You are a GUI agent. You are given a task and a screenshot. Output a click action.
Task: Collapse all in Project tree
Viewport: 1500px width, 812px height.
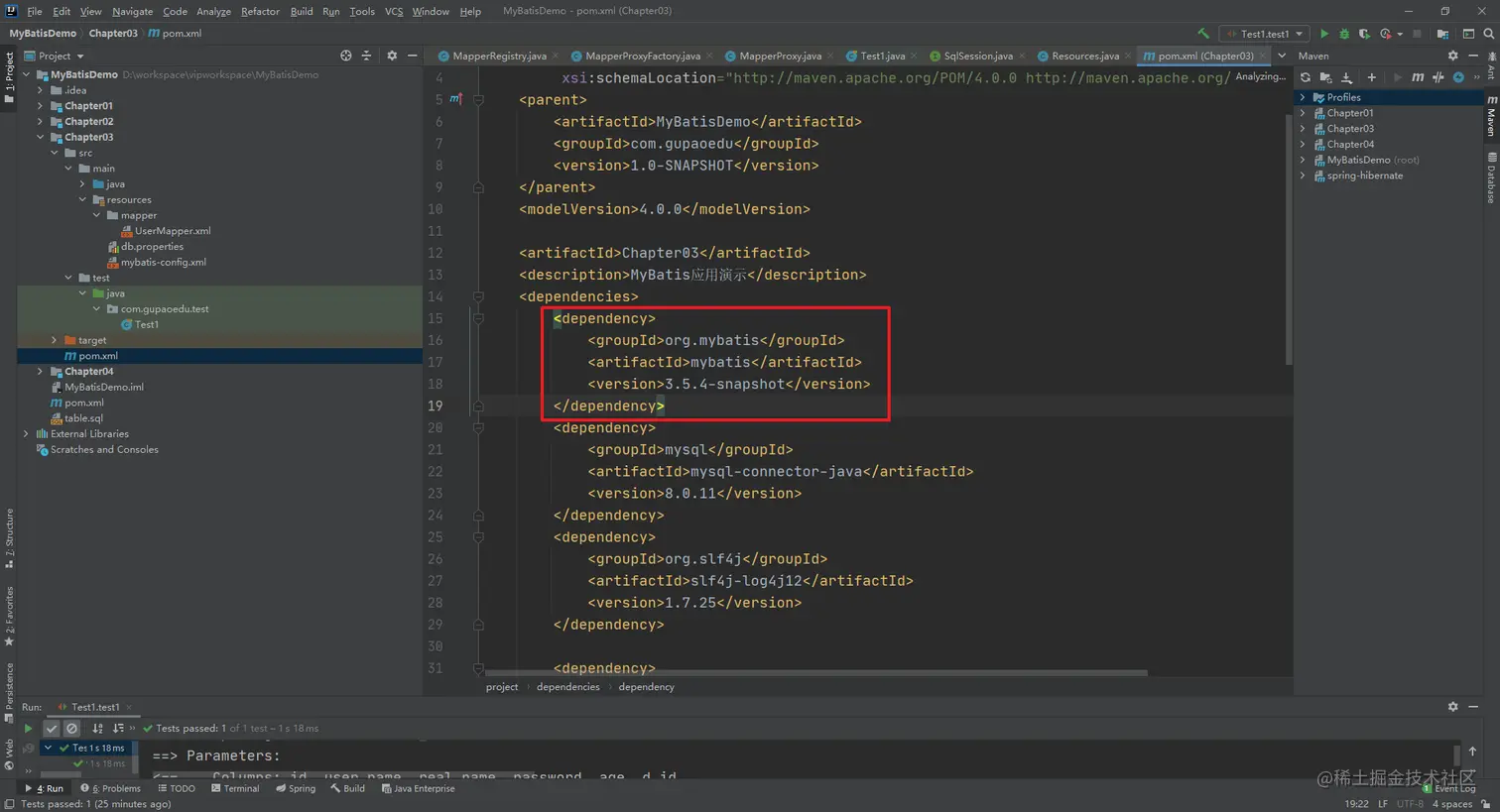pyautogui.click(x=366, y=56)
